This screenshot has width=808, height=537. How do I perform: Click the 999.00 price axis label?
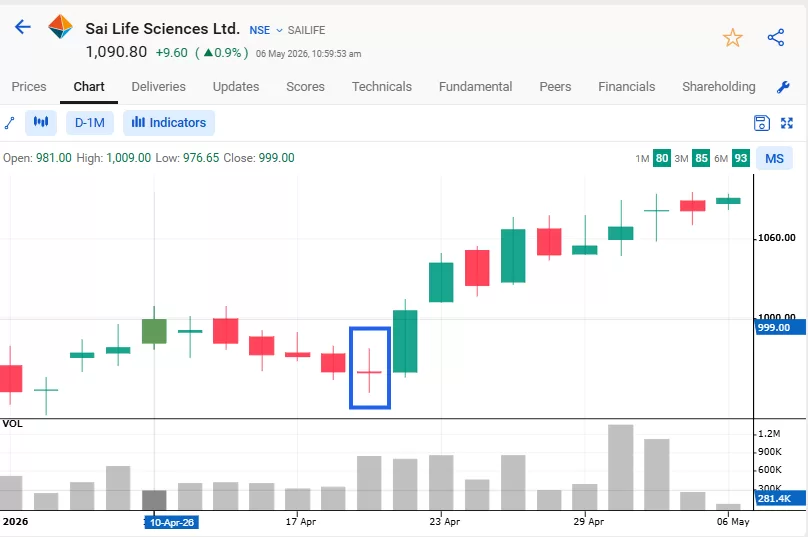click(780, 327)
